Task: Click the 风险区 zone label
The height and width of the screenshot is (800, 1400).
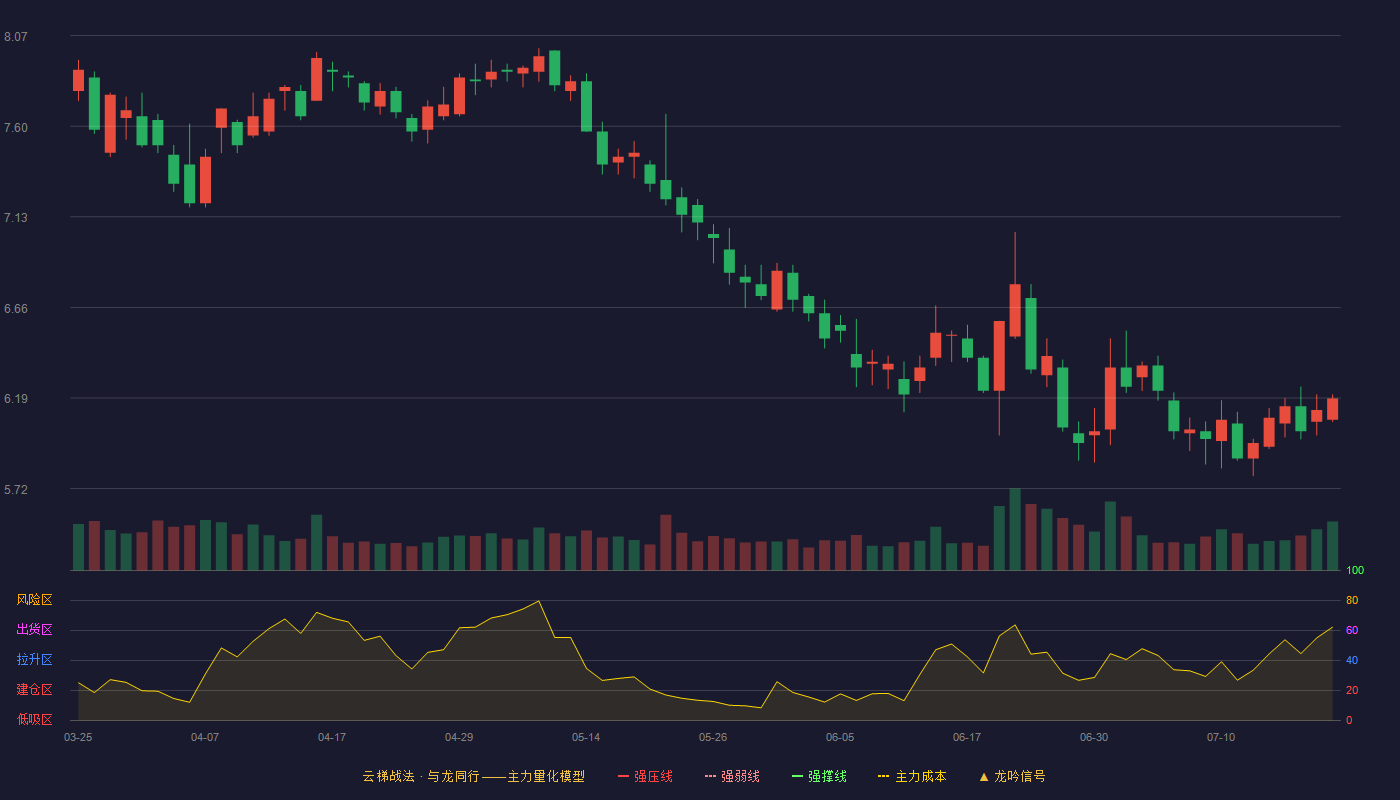Action: pyautogui.click(x=34, y=600)
